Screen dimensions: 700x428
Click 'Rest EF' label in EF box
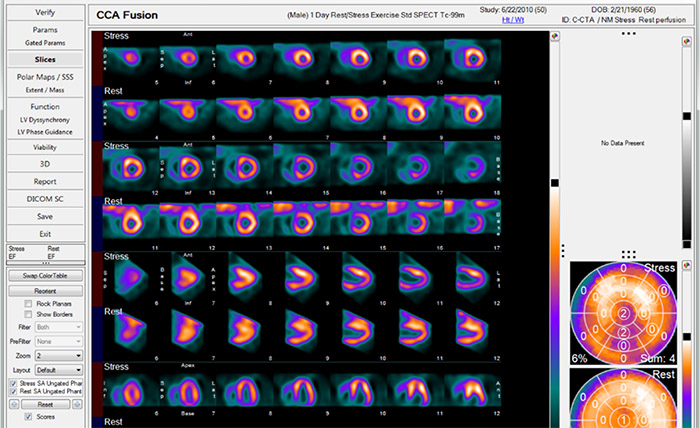54,253
